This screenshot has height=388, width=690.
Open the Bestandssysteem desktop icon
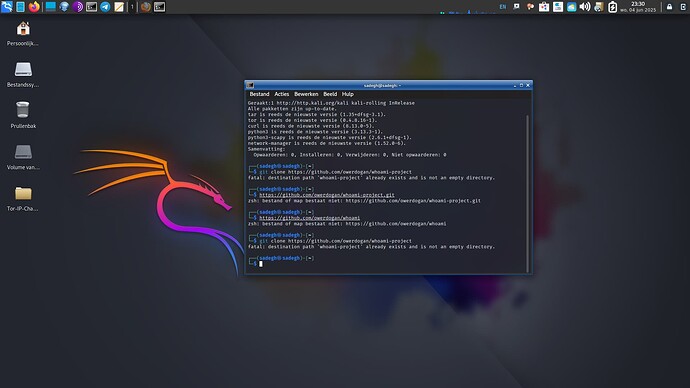[x=23, y=75]
